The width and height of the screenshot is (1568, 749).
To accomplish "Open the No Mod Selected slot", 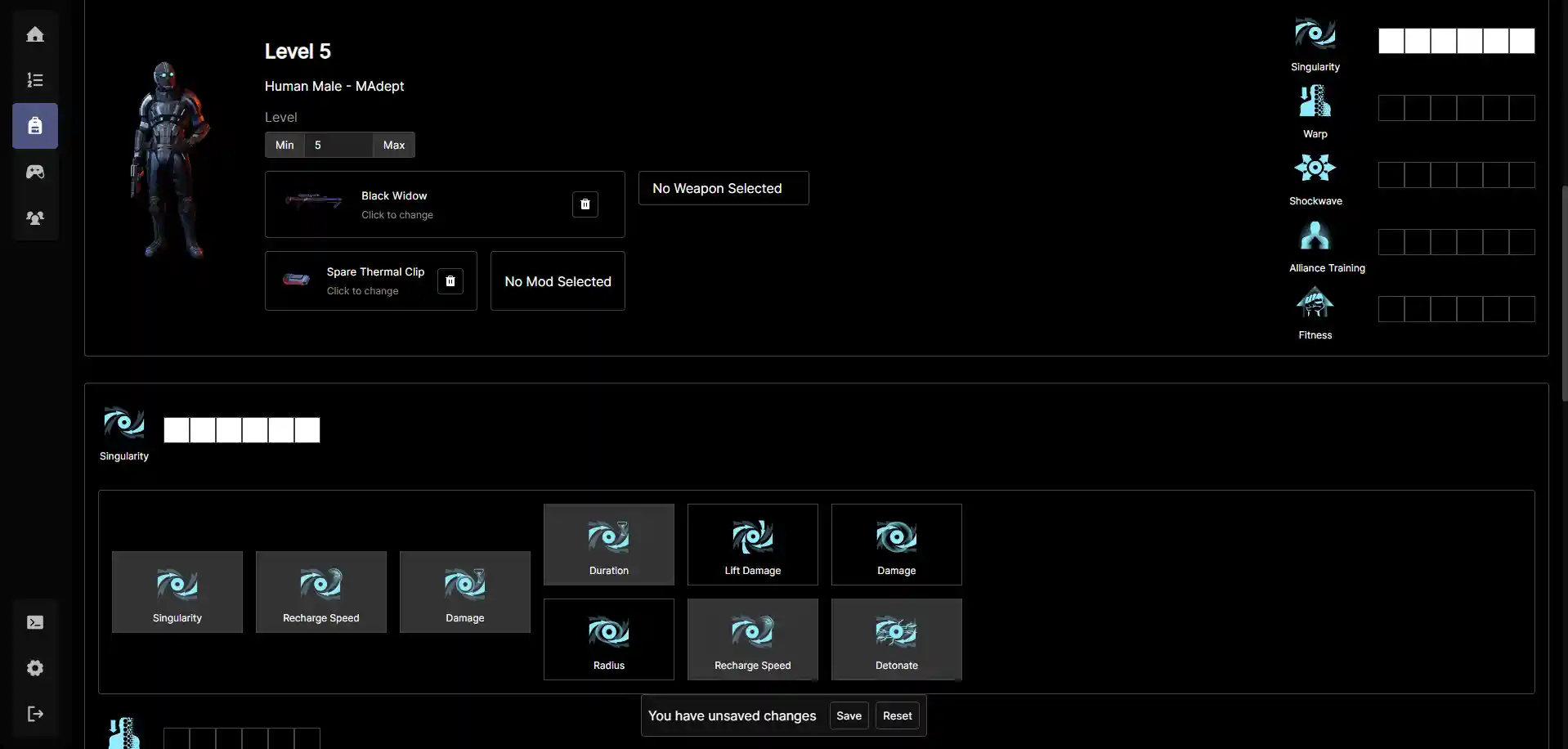I will 558,281.
